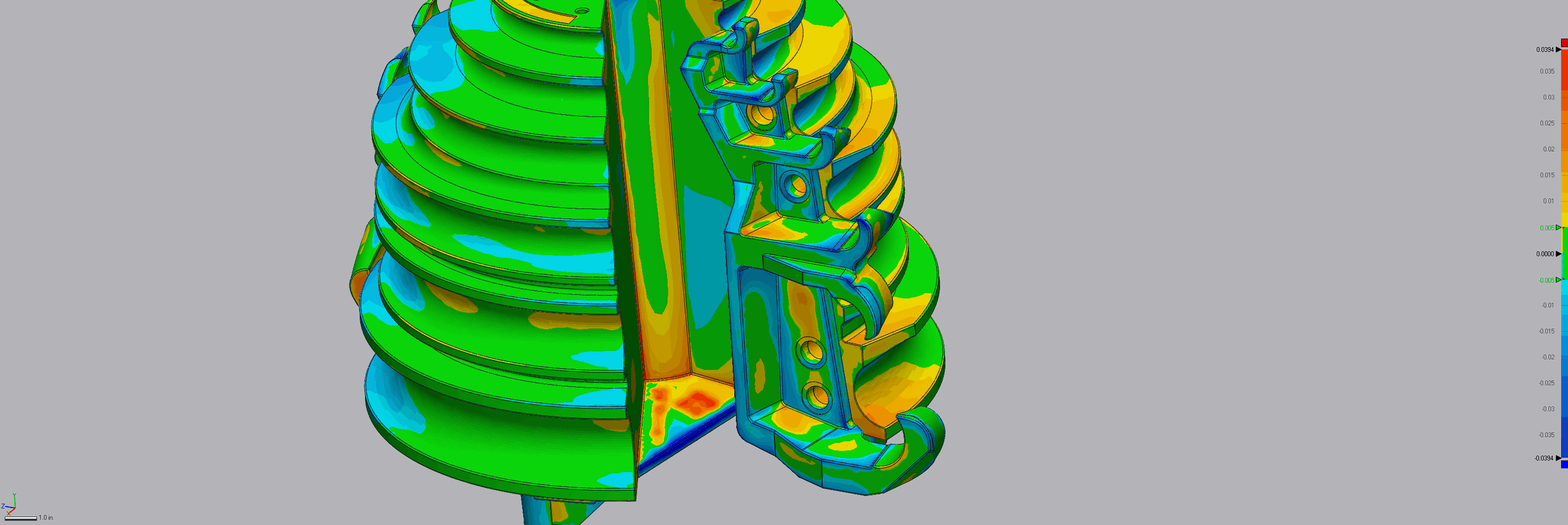Select red over-range swatch atop color legend
This screenshot has height=525, width=1568.
tap(1565, 43)
